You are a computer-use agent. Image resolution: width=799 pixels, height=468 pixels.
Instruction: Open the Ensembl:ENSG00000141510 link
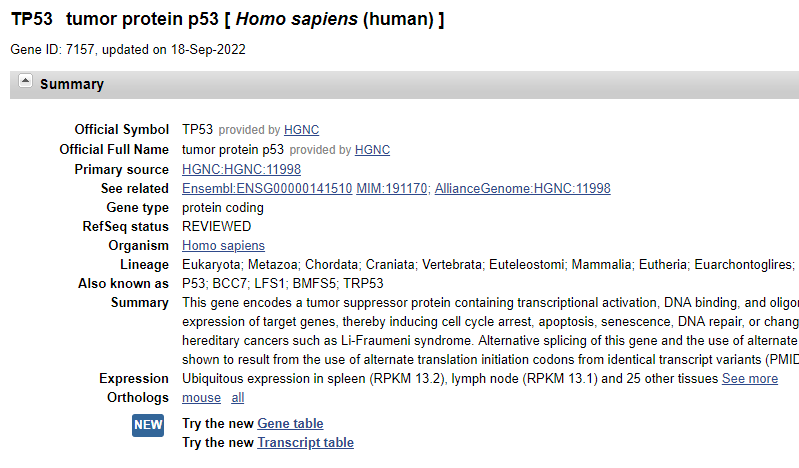[267, 189]
